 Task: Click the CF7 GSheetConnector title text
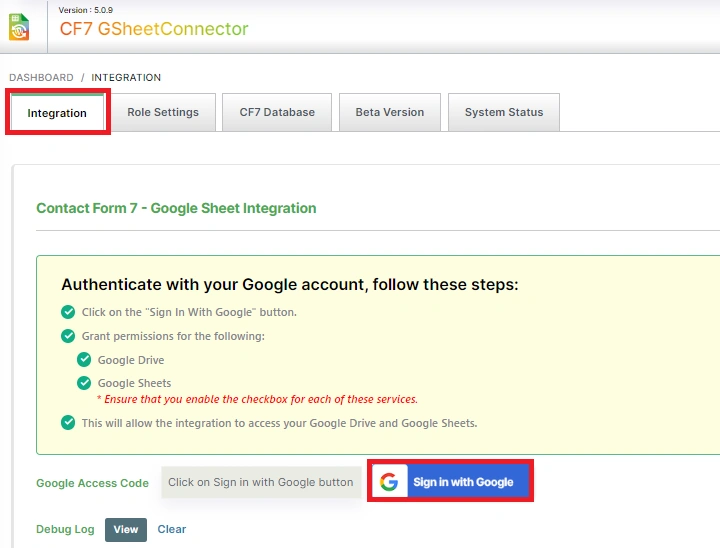(154, 29)
